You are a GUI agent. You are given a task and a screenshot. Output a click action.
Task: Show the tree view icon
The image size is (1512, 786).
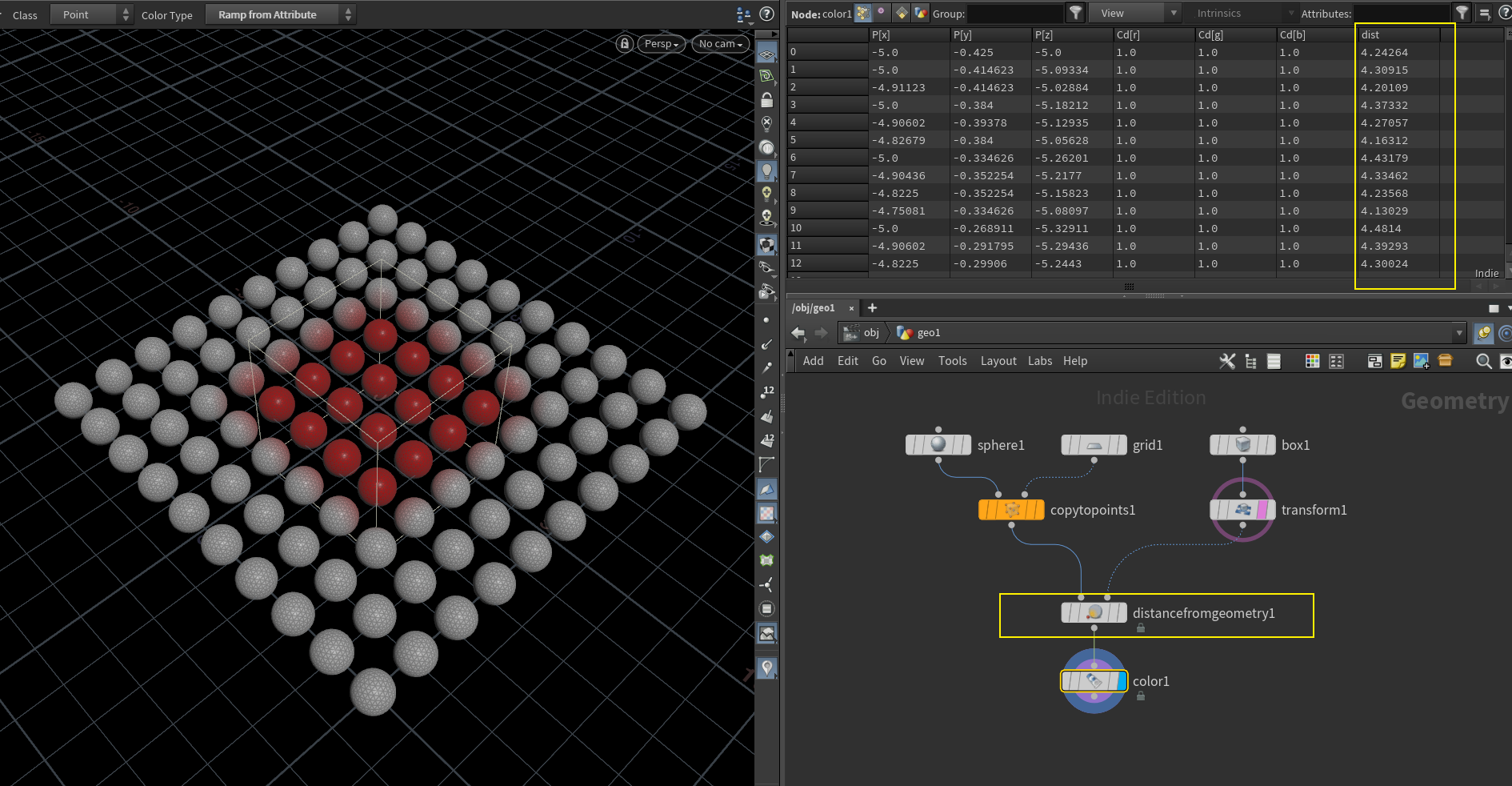[1250, 361]
